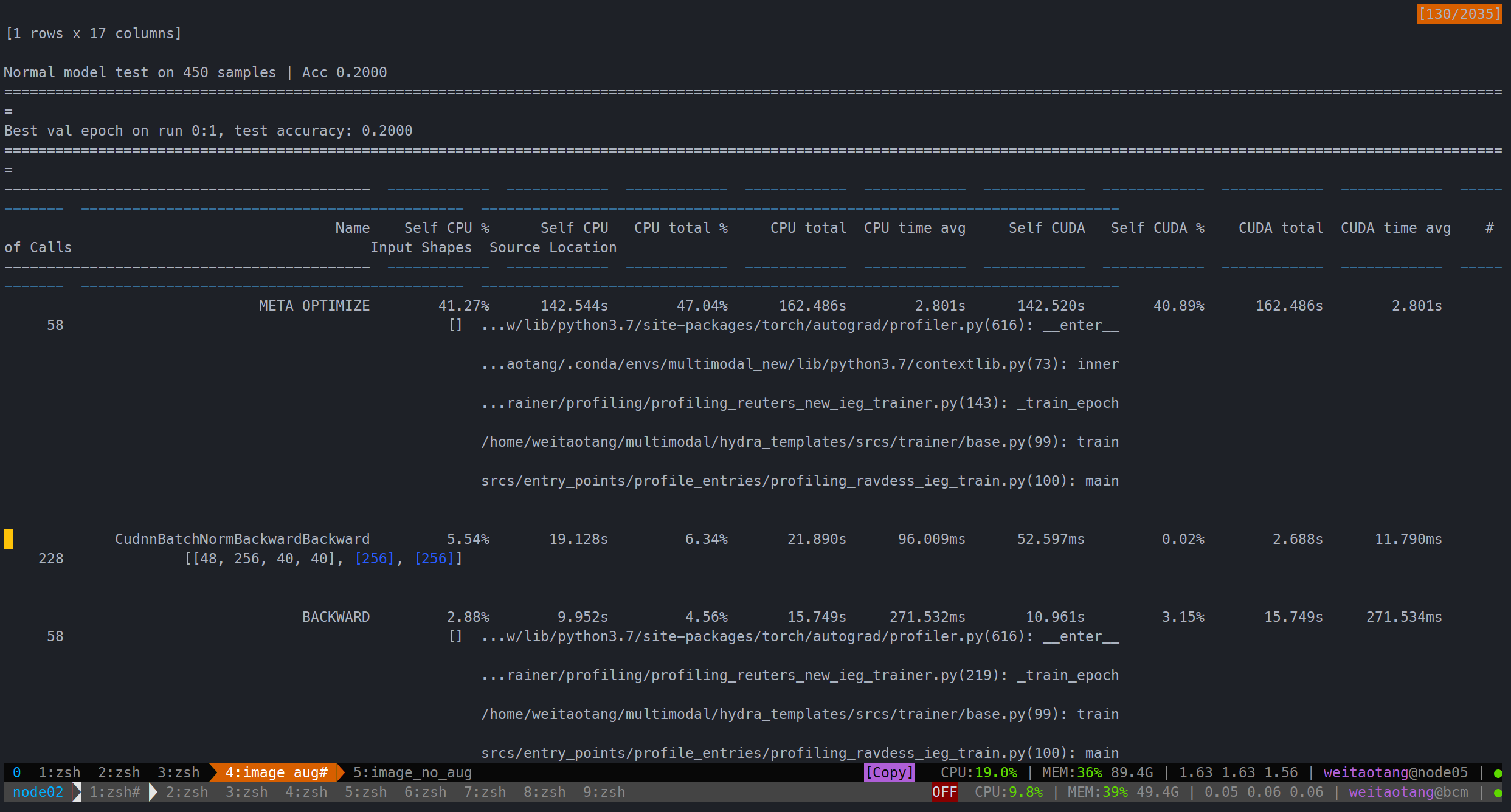Screen dimensions: 1511x812
Task: Click the CUDA total column header
Action: pyautogui.click(x=1281, y=228)
